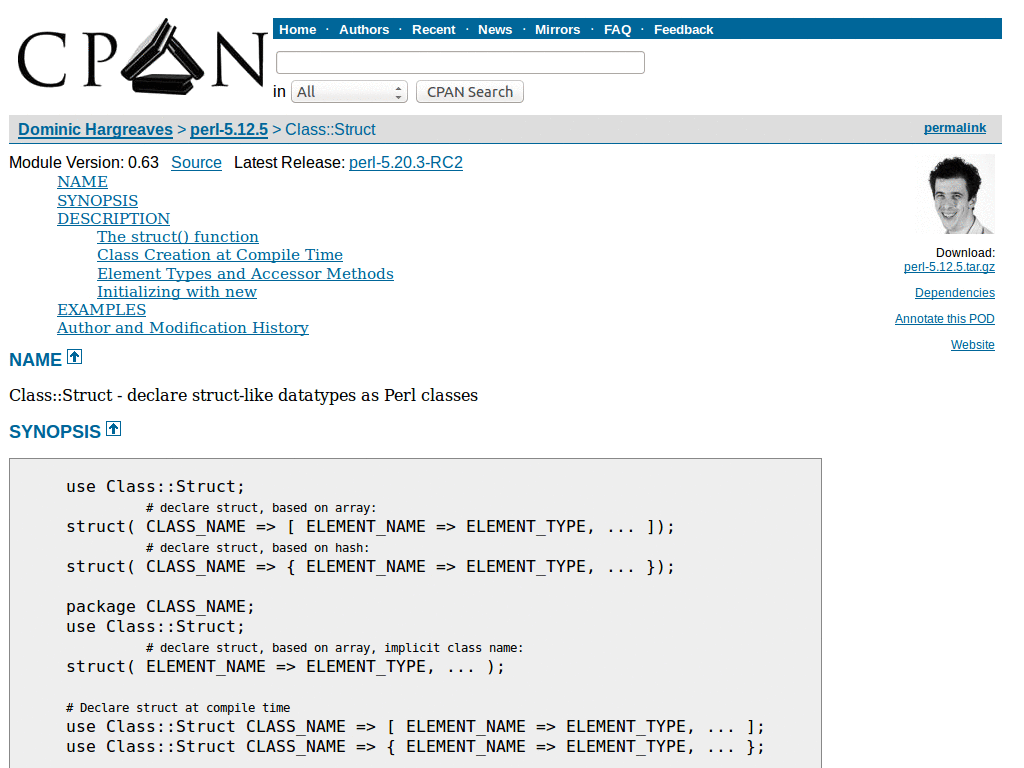Click the CPAN logo

point(142,57)
